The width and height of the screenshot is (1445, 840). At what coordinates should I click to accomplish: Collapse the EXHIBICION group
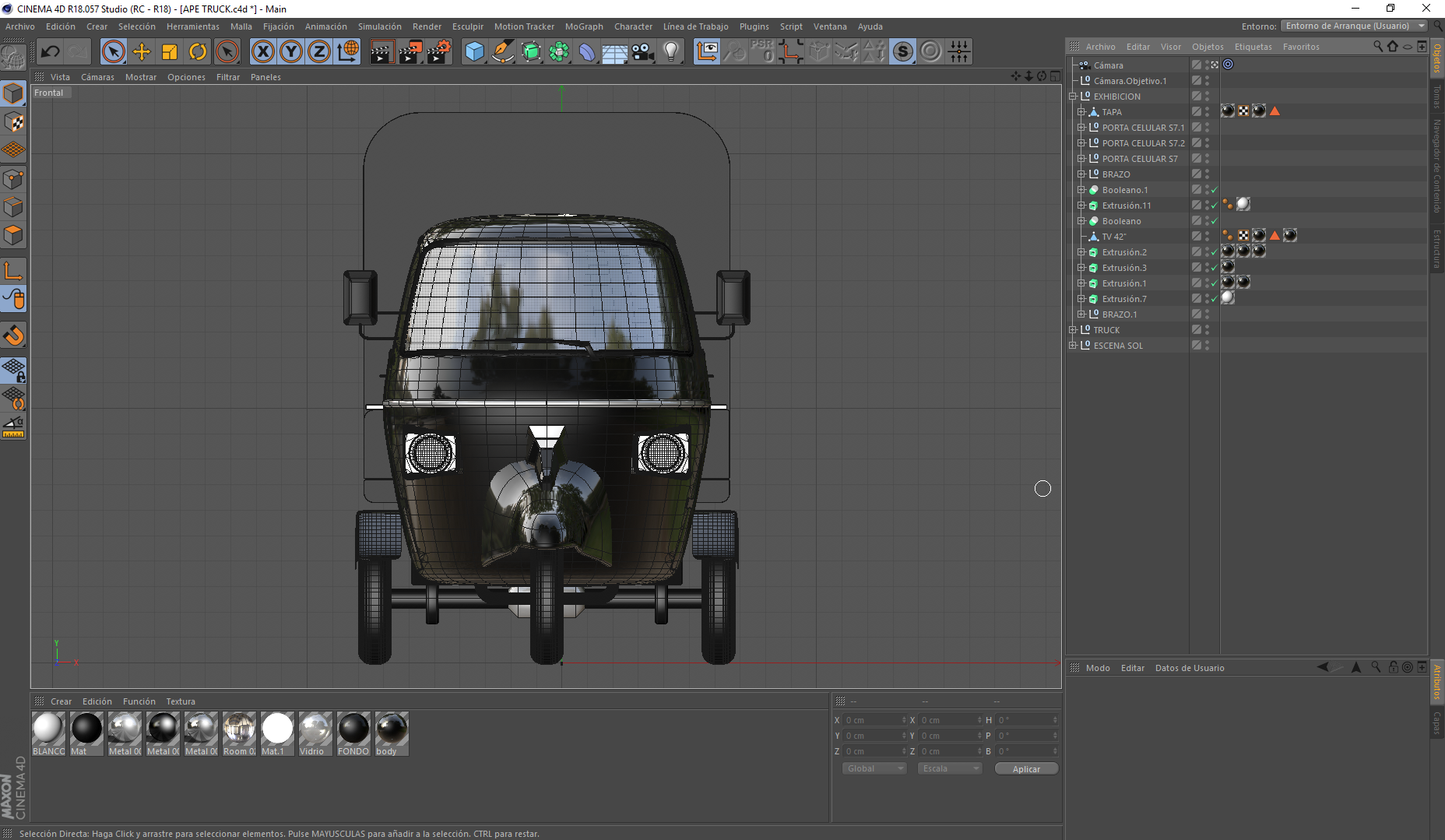[x=1073, y=97]
